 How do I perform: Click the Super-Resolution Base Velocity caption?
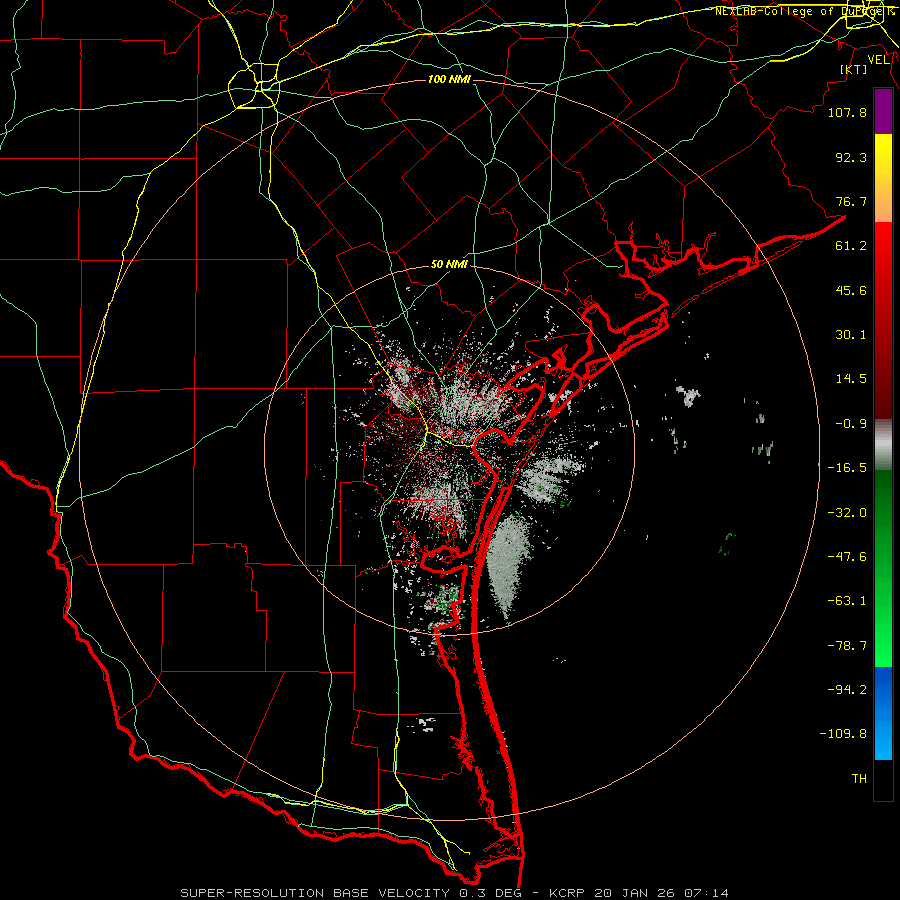tap(454, 893)
